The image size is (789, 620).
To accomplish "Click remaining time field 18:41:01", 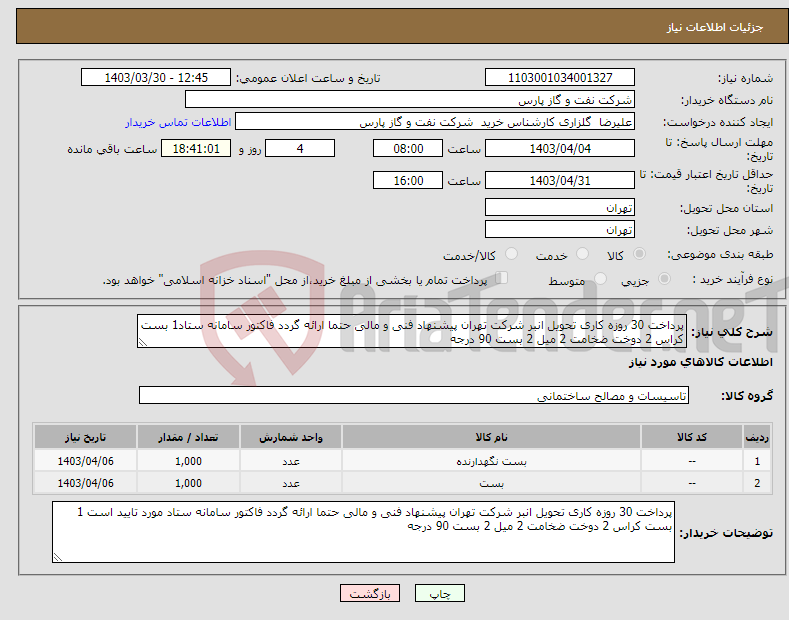I will [196, 148].
